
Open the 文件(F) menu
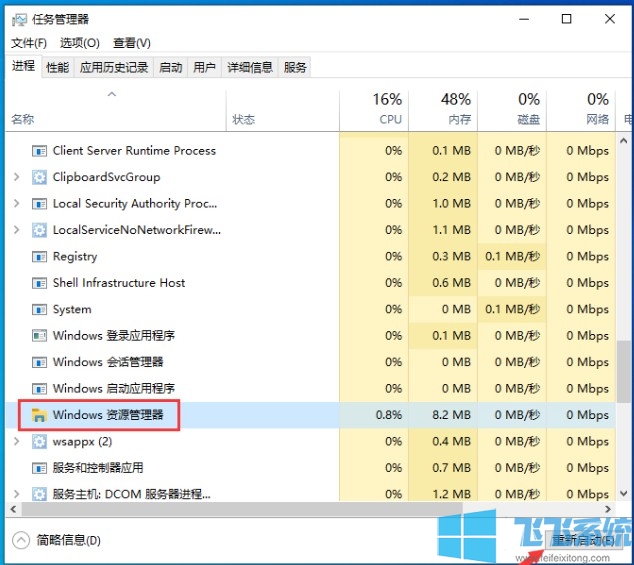click(x=29, y=43)
